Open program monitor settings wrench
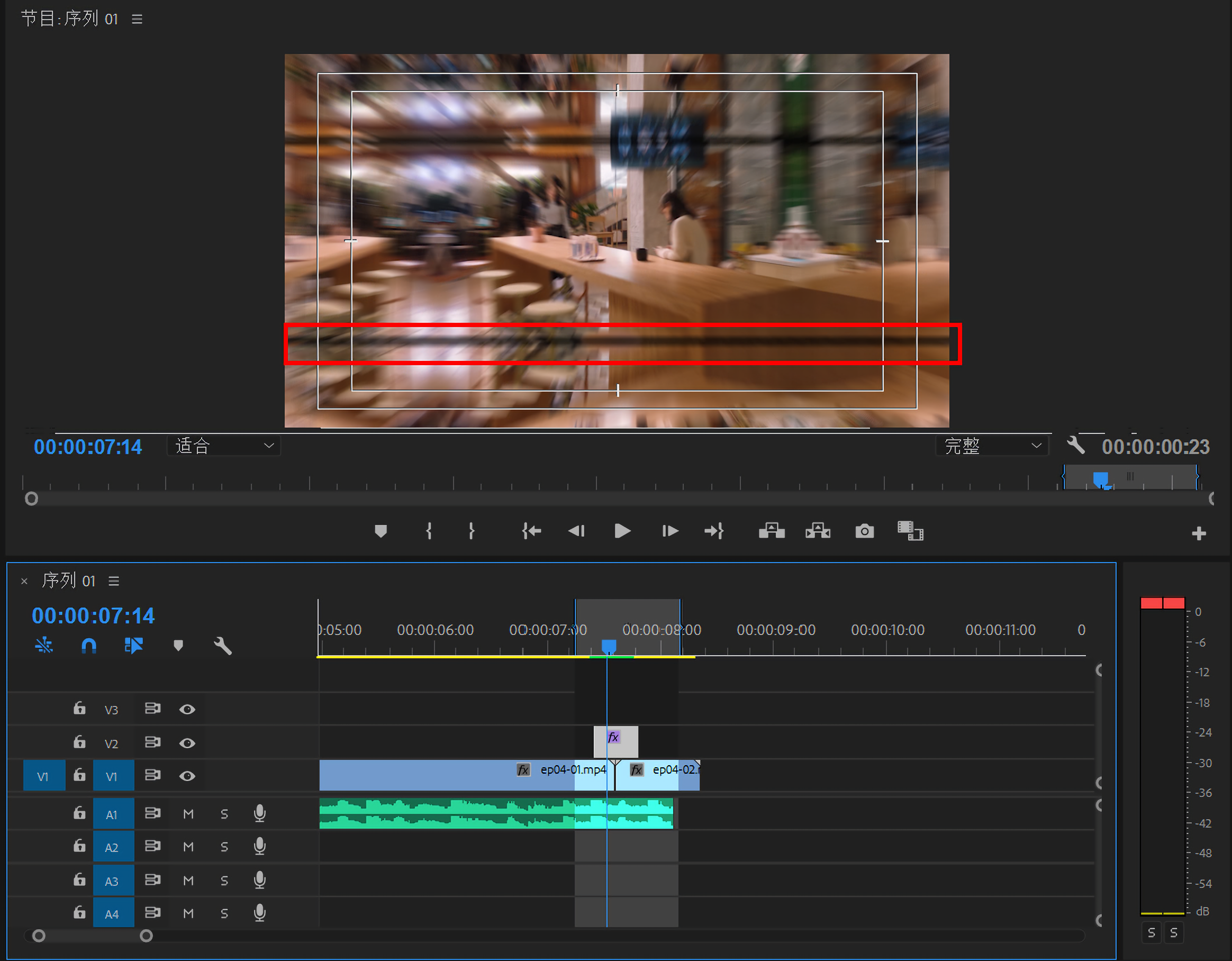The height and width of the screenshot is (961, 1232). tap(1076, 446)
